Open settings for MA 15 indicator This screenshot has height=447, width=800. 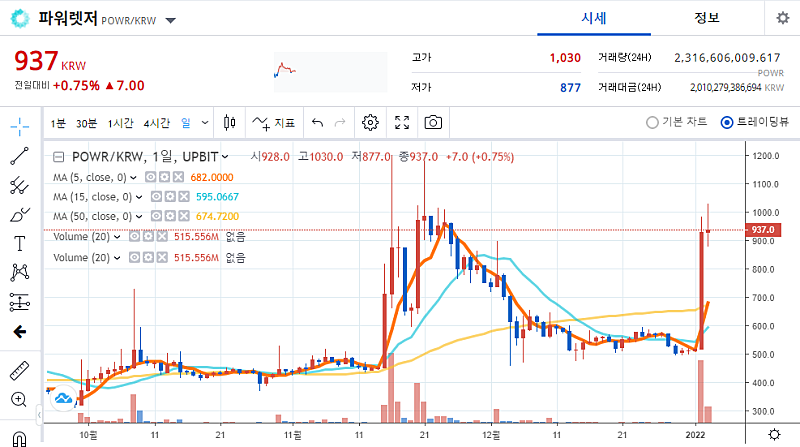point(170,196)
